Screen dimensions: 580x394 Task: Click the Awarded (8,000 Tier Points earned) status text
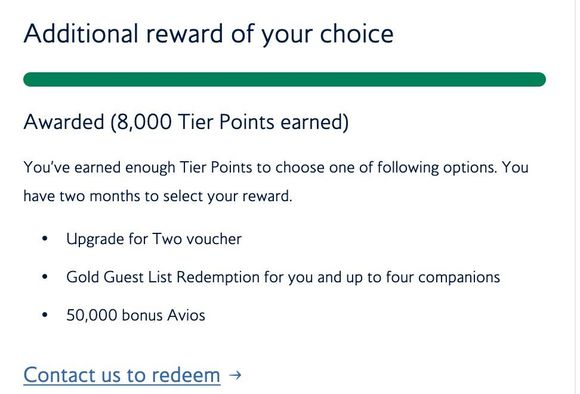[186, 122]
